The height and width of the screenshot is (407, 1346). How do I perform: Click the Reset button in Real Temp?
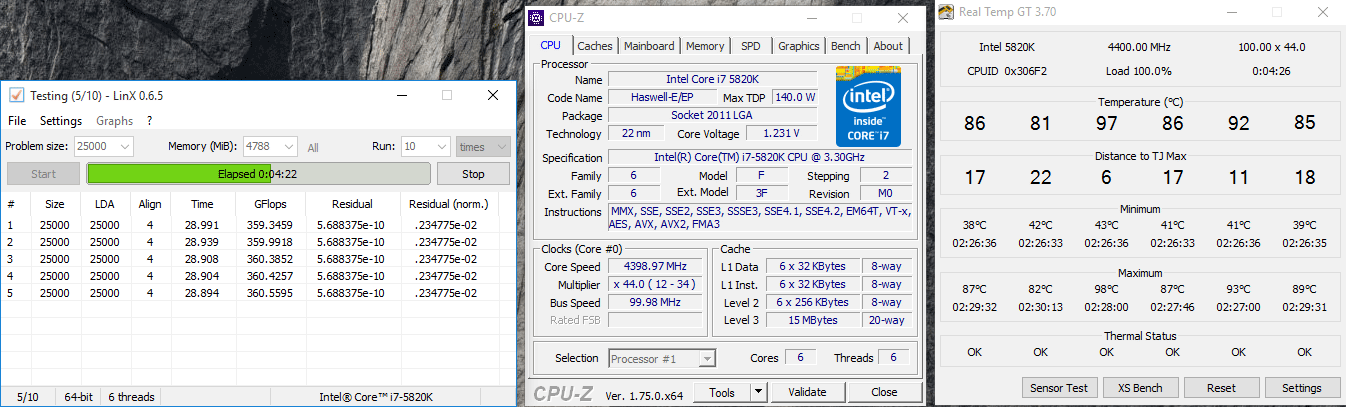coord(1221,388)
